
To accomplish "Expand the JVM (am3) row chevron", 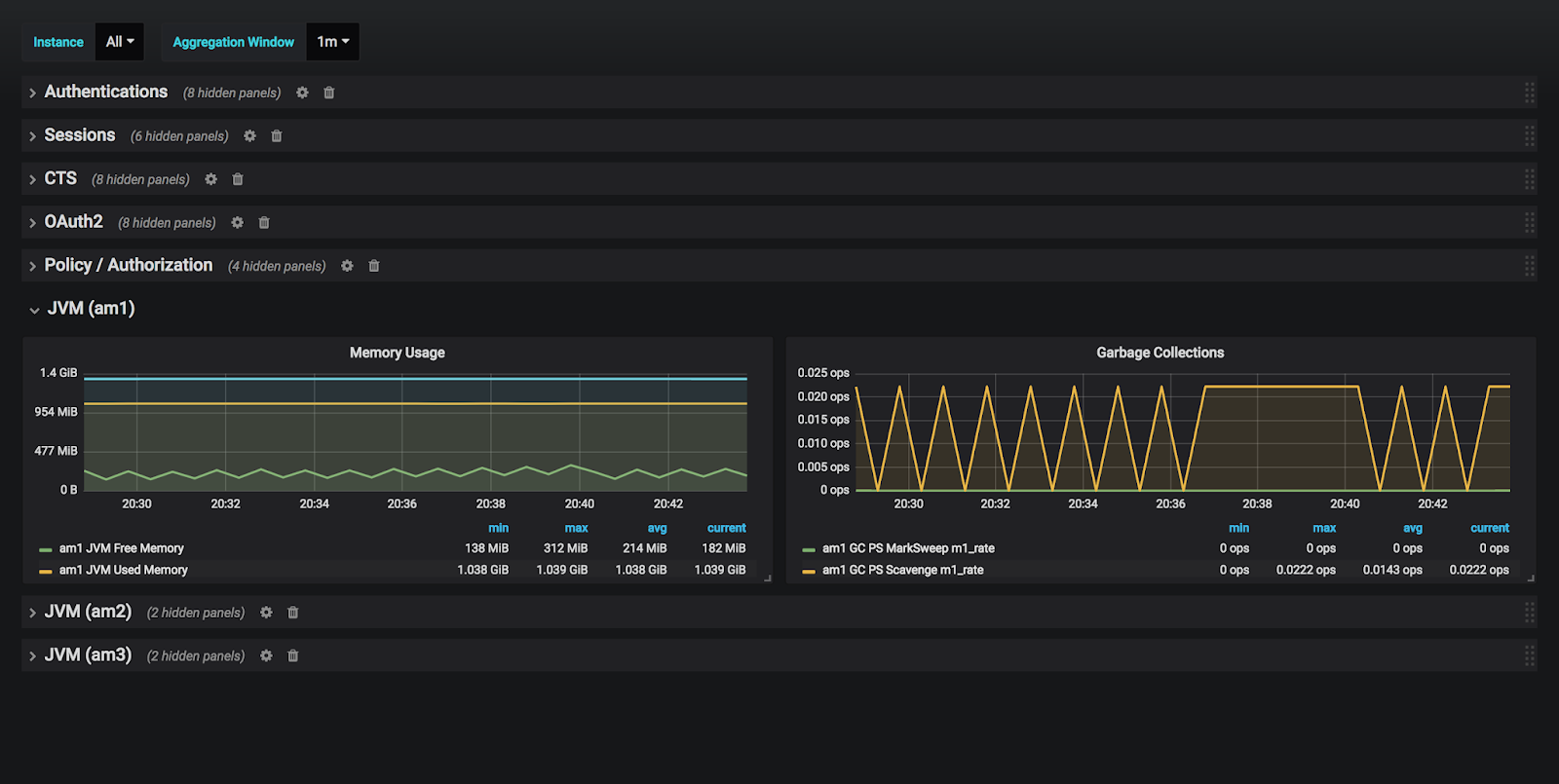I will [32, 656].
